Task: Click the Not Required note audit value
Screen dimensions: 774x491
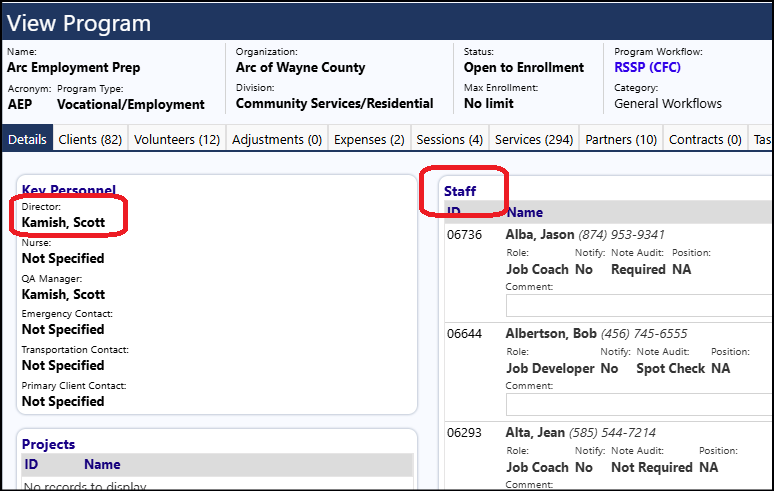Action: click(x=652, y=467)
